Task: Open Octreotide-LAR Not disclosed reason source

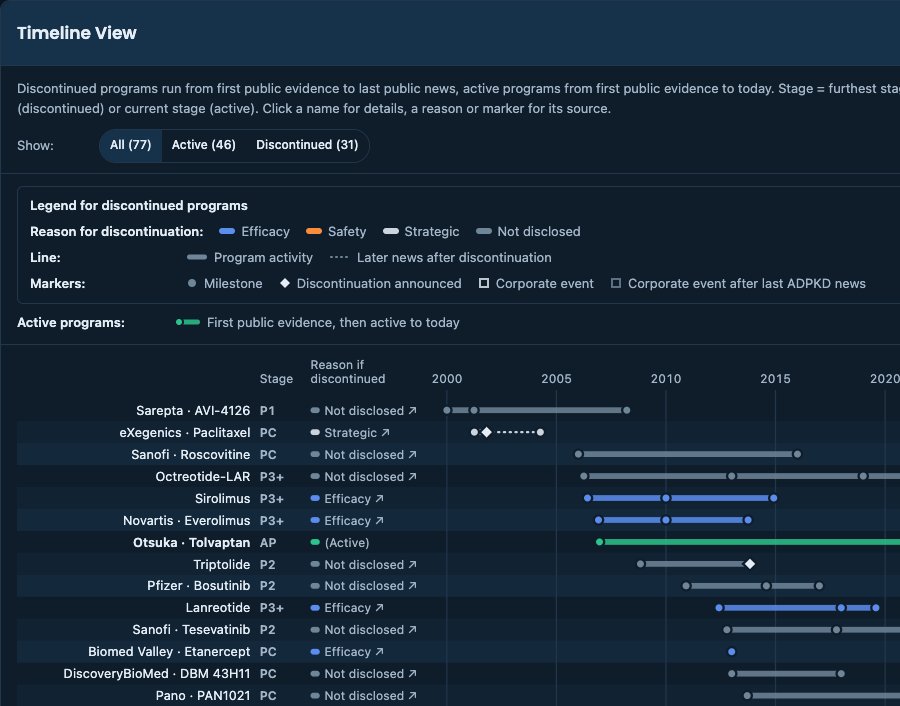Action: (x=364, y=477)
